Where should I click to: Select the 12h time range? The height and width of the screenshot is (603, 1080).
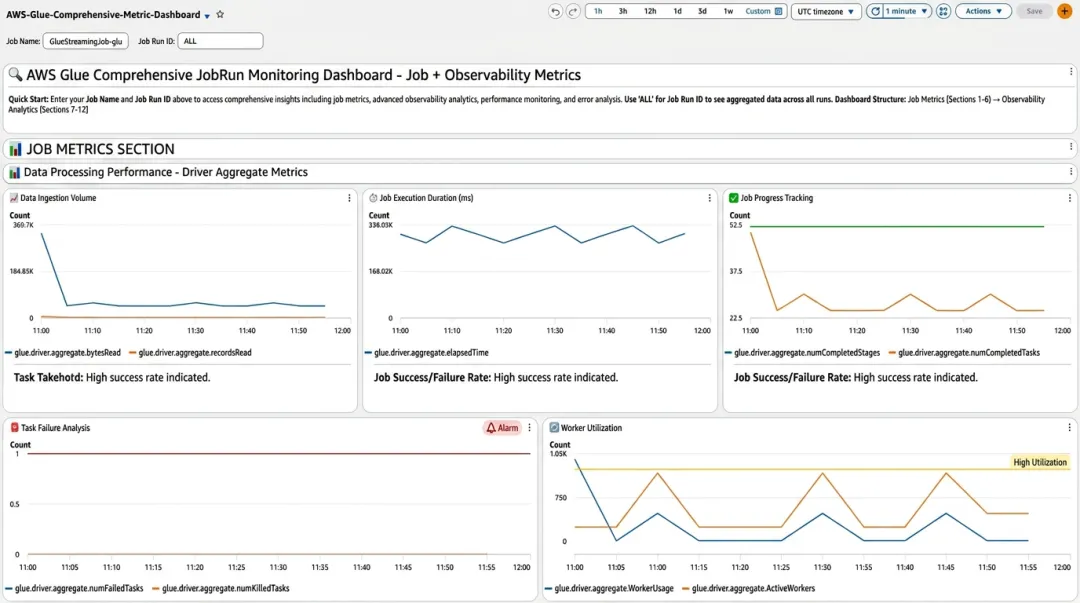click(x=650, y=12)
